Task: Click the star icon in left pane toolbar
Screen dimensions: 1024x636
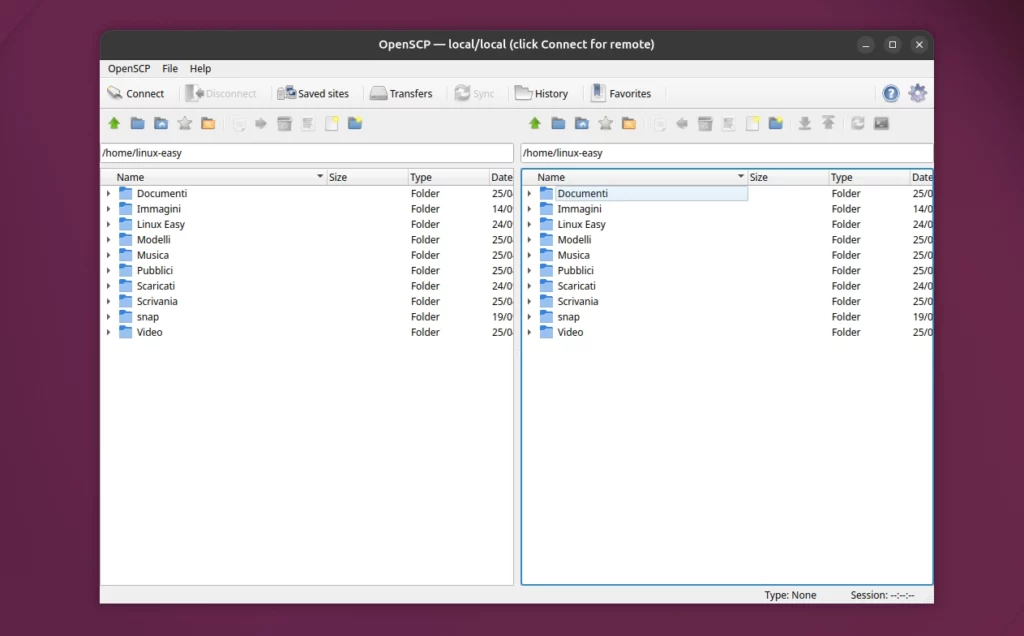Action: (185, 123)
